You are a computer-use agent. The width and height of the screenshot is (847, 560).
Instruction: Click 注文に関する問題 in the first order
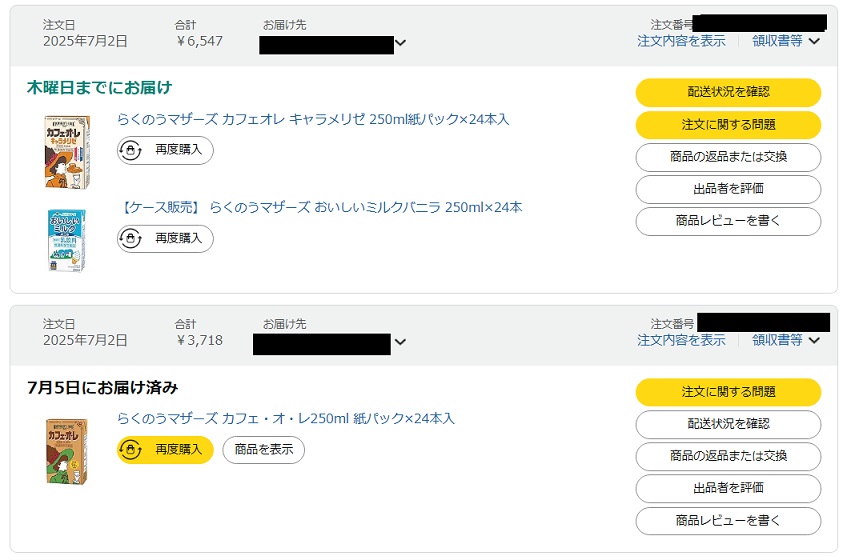[728, 125]
